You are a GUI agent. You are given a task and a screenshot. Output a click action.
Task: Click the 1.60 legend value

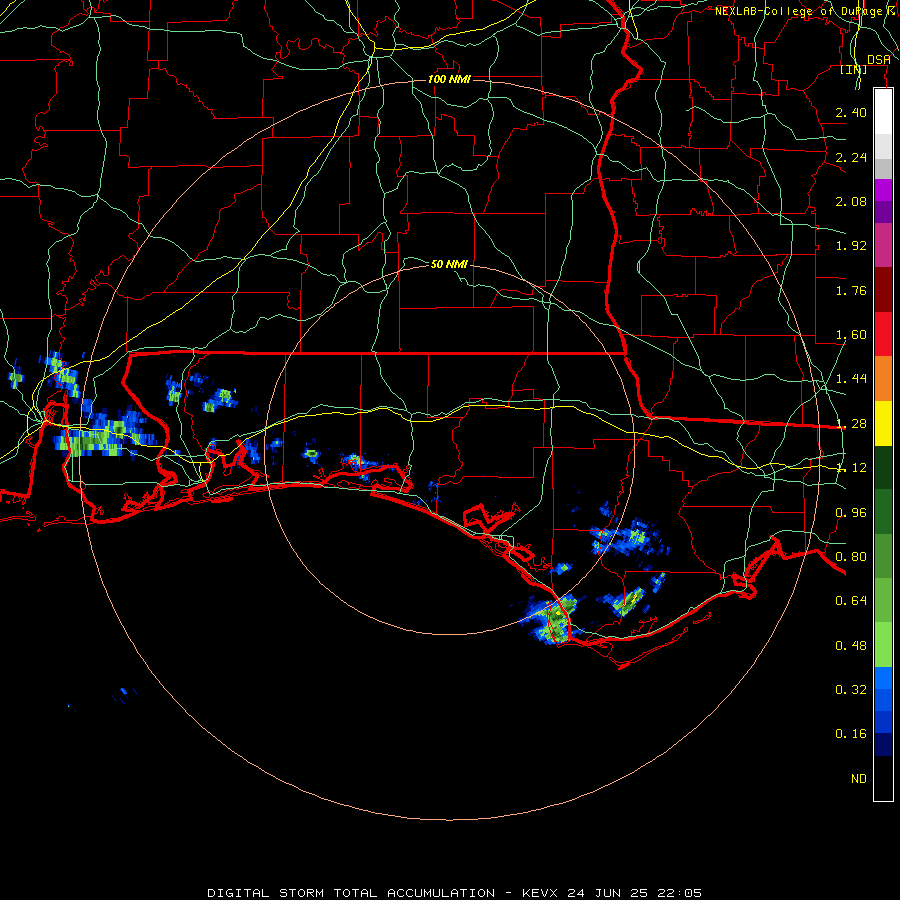click(851, 335)
